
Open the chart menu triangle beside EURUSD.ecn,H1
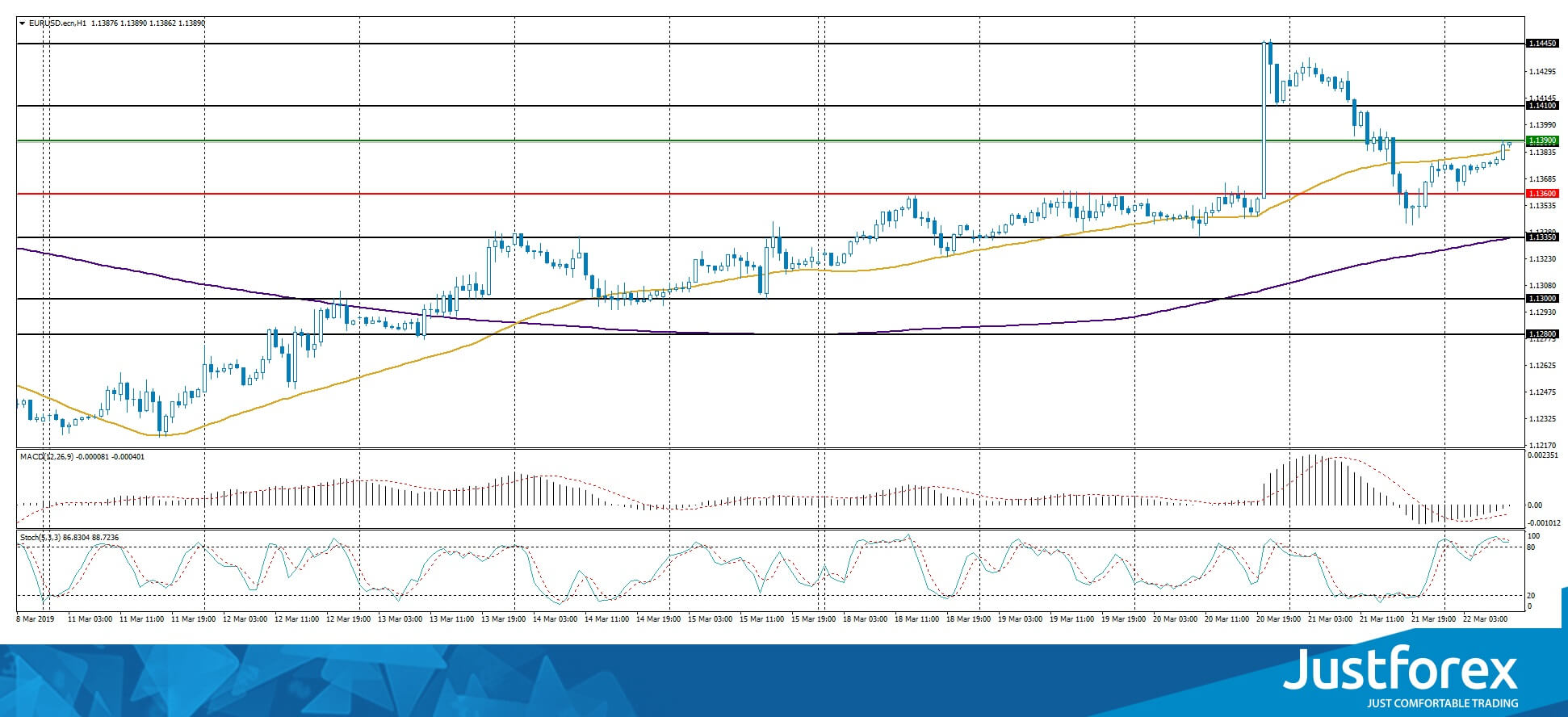(x=23, y=23)
